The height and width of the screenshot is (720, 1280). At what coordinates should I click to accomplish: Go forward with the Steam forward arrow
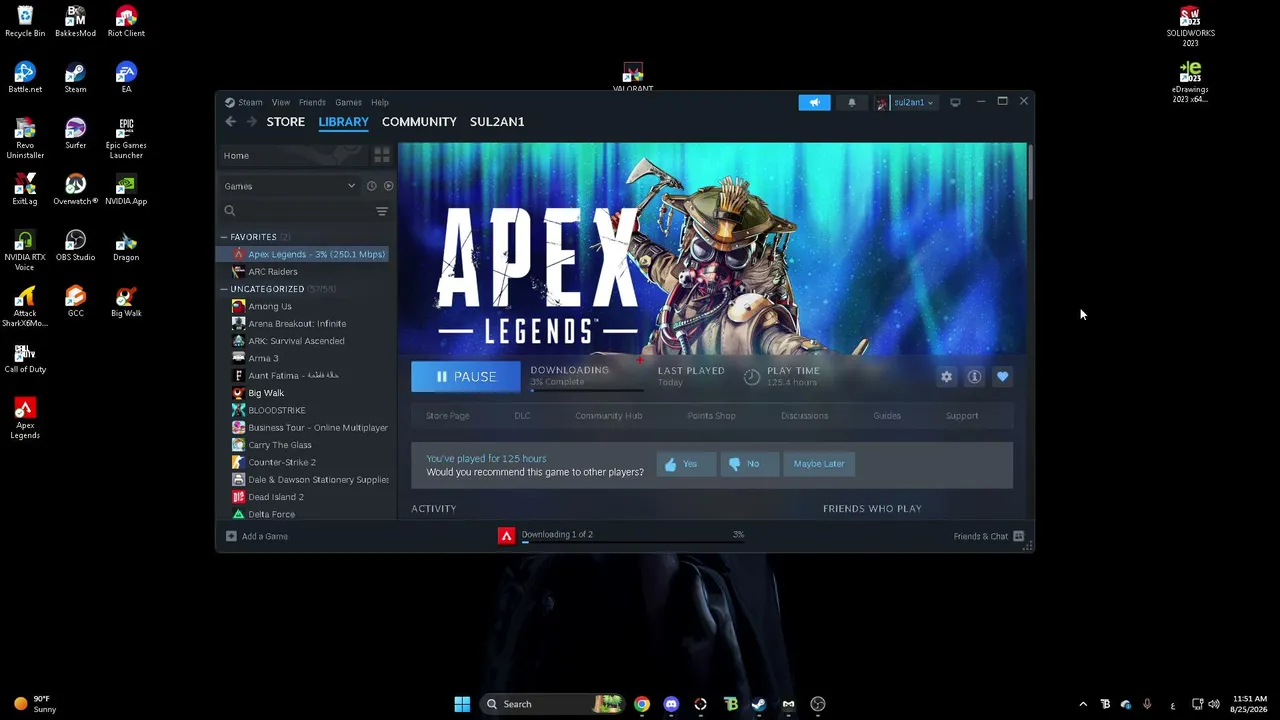pyautogui.click(x=251, y=122)
